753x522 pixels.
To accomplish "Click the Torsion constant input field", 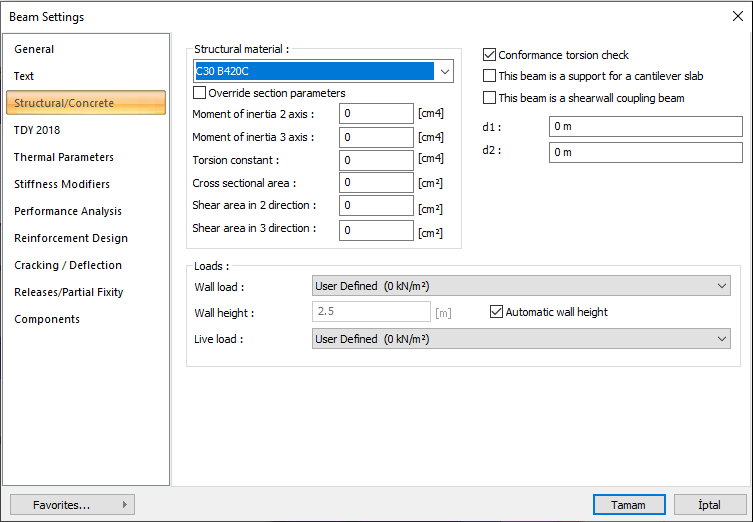I will [x=376, y=160].
